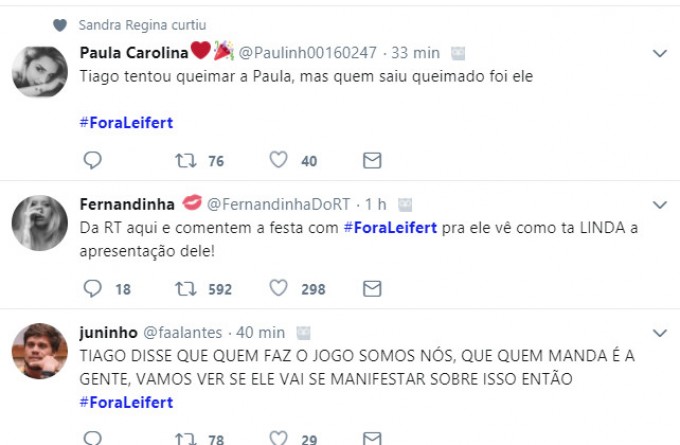Expand options menu for Paula Carolina's tweet

coord(659,52)
